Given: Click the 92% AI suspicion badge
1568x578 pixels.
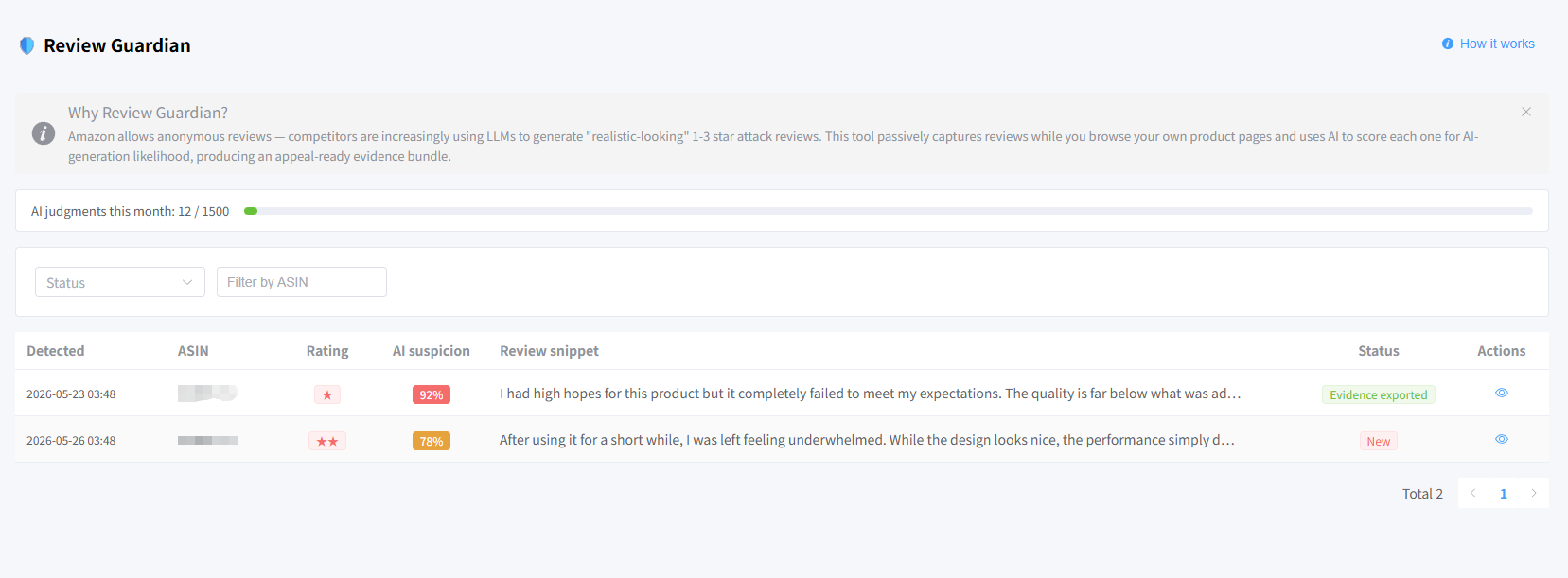Looking at the screenshot, I should (432, 394).
